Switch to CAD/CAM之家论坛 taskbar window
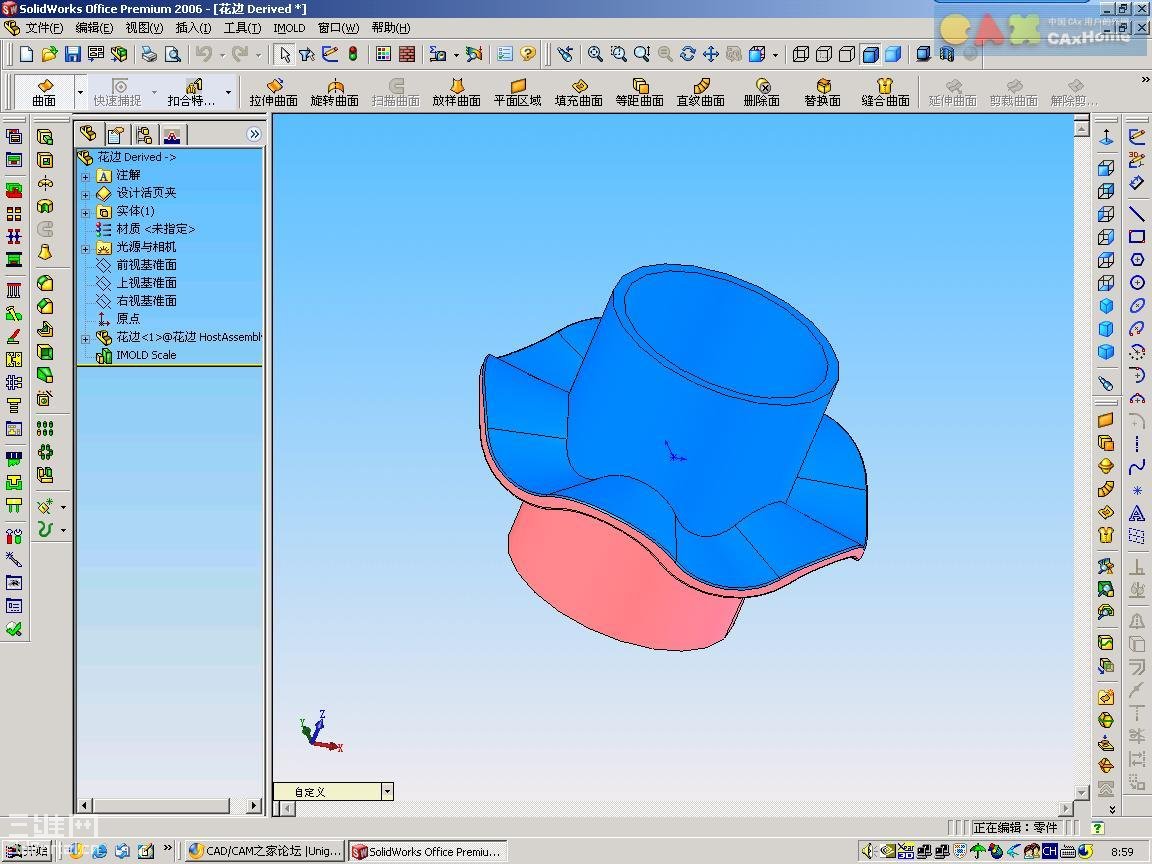The width and height of the screenshot is (1152, 864). coord(264,851)
